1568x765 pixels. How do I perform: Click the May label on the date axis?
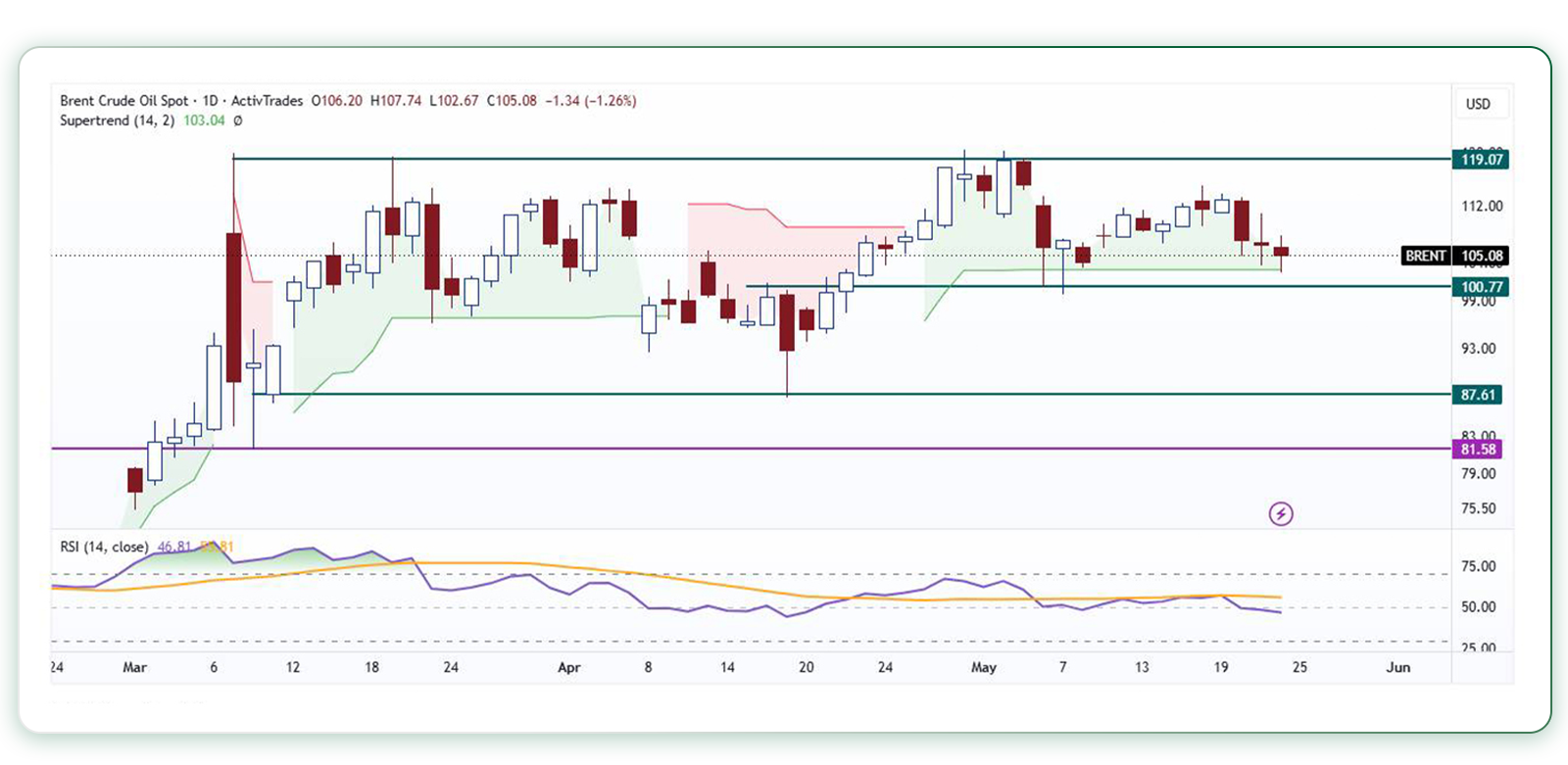[x=984, y=667]
